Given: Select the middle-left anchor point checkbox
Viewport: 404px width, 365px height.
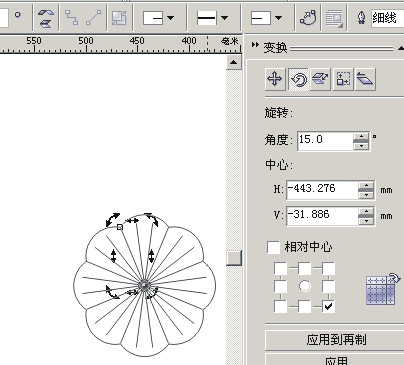Looking at the screenshot, I should coord(280,286).
